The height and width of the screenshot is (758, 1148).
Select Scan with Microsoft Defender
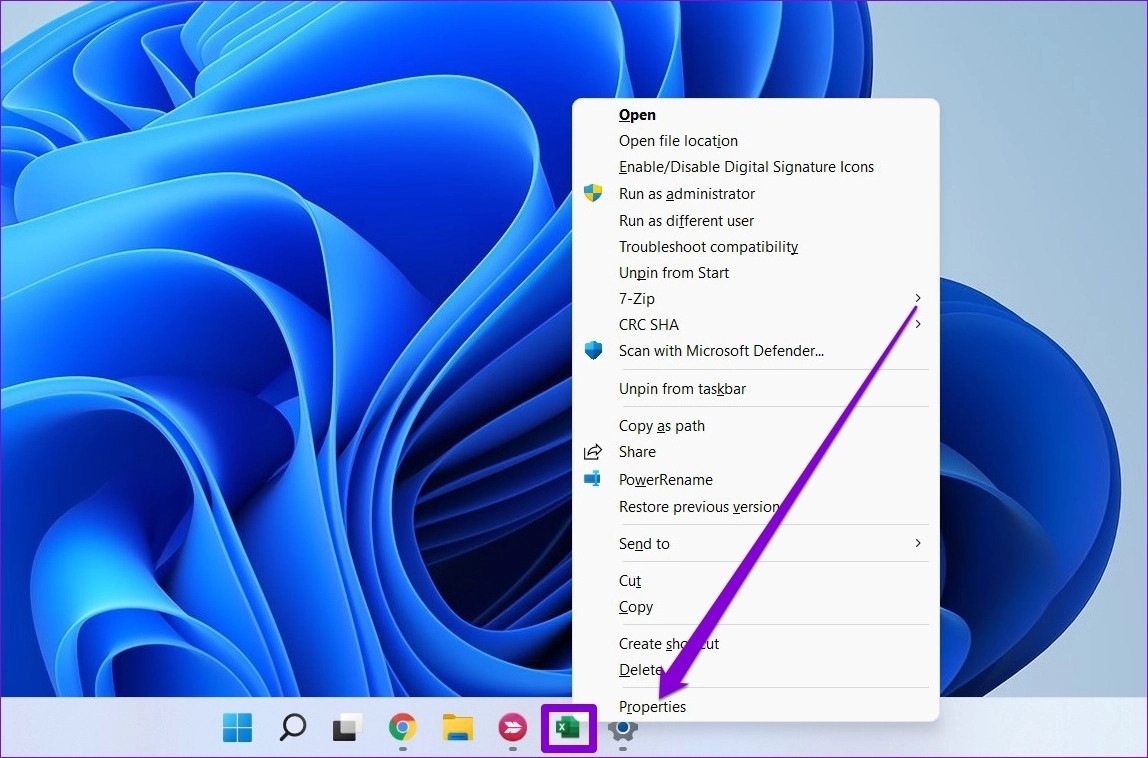pos(721,350)
